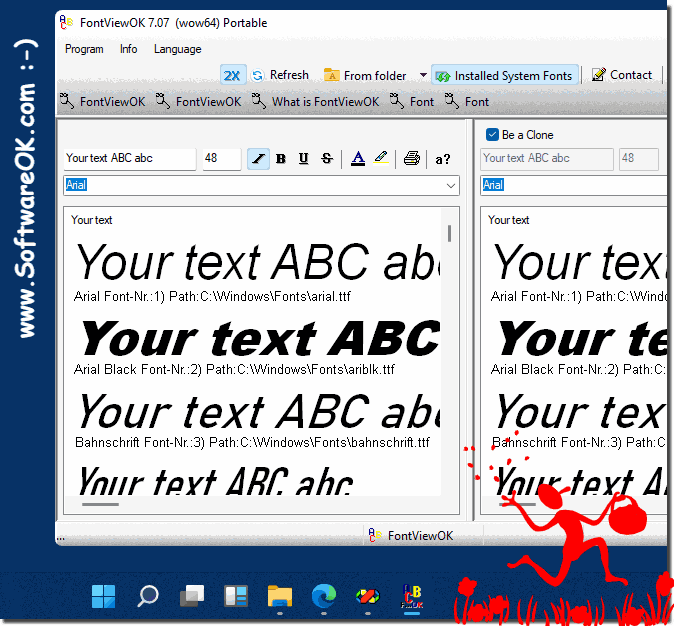Image resolution: width=674 pixels, height=626 pixels.
Task: Open File Explorer from taskbar
Action: 280,596
